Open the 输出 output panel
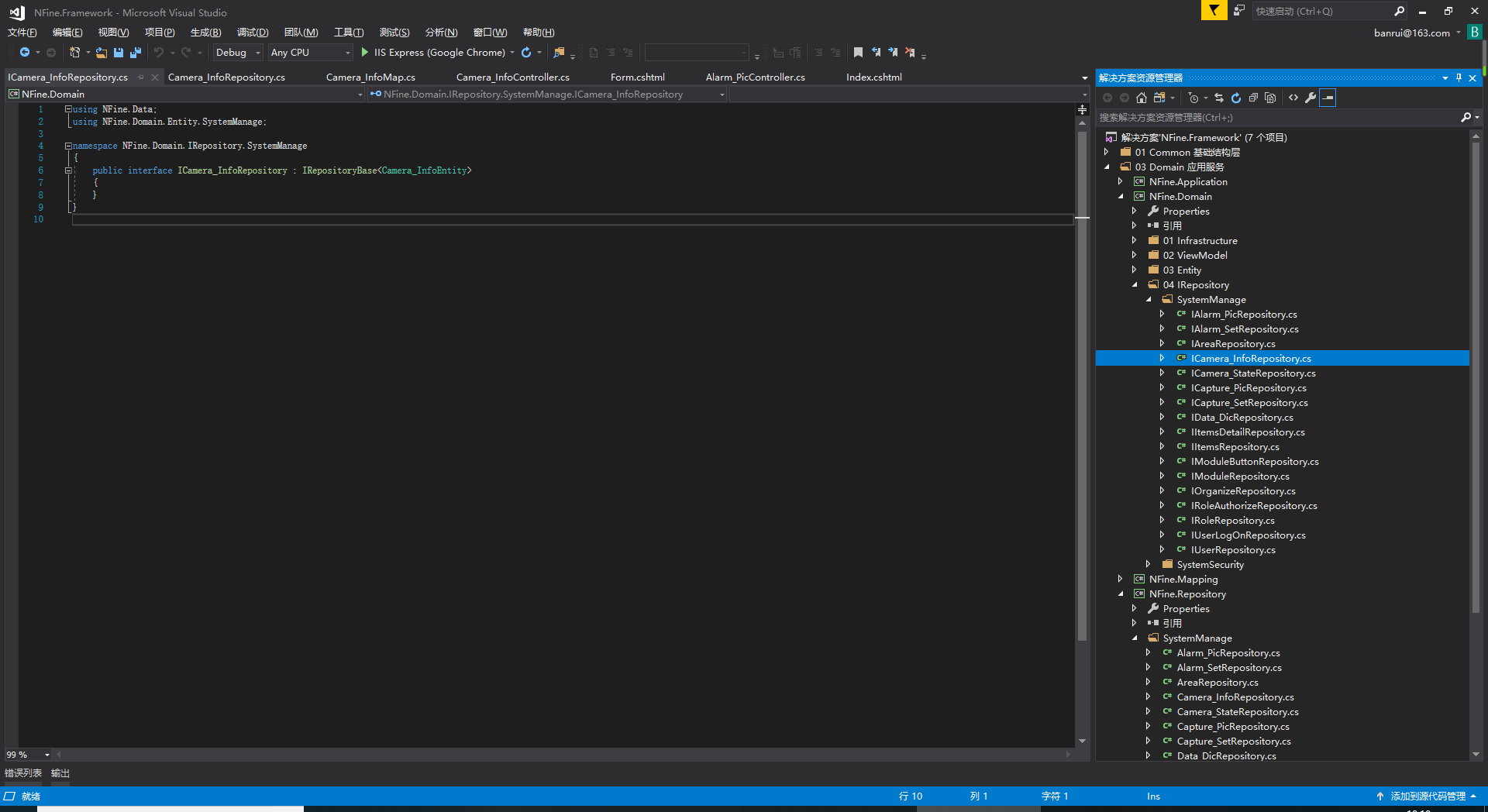Screen dimensions: 1488x812 point(60,772)
